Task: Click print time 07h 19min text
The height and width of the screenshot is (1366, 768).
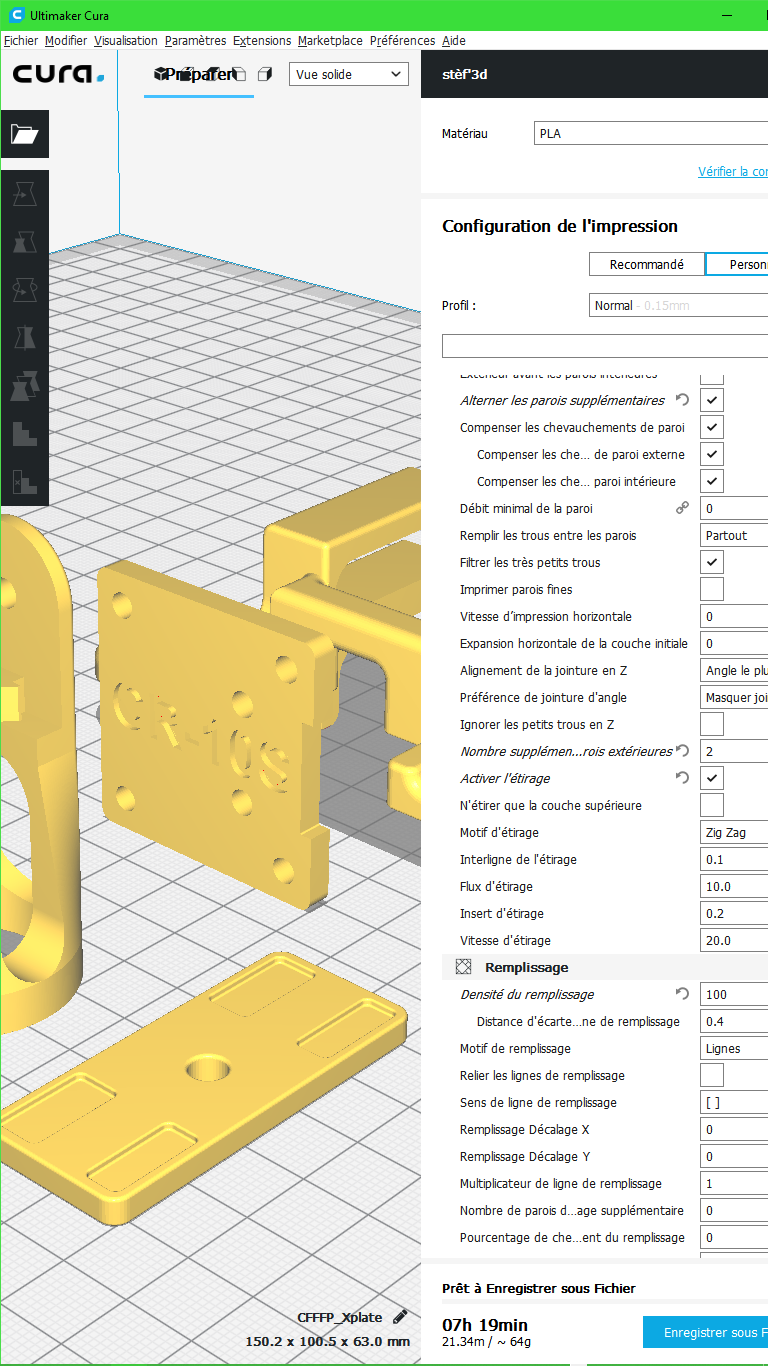Action: point(485,1325)
